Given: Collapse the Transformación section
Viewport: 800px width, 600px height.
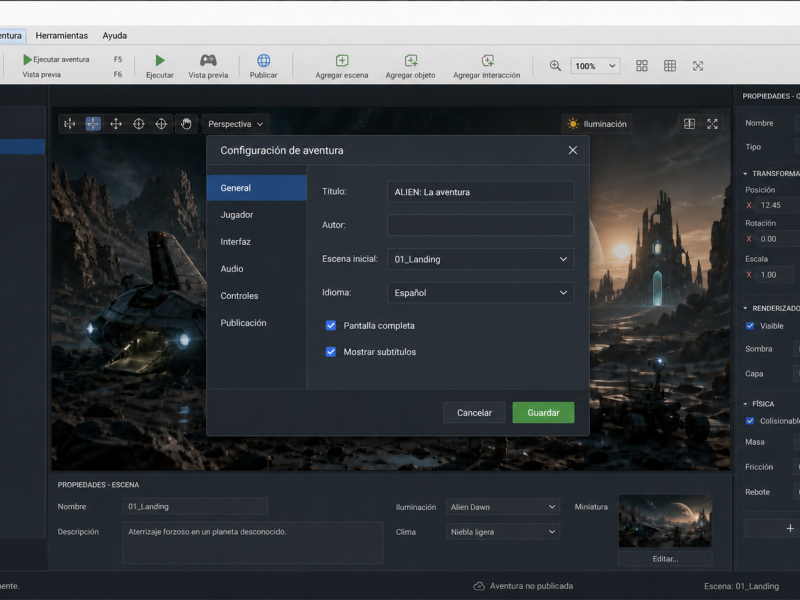Looking at the screenshot, I should coord(745,174).
